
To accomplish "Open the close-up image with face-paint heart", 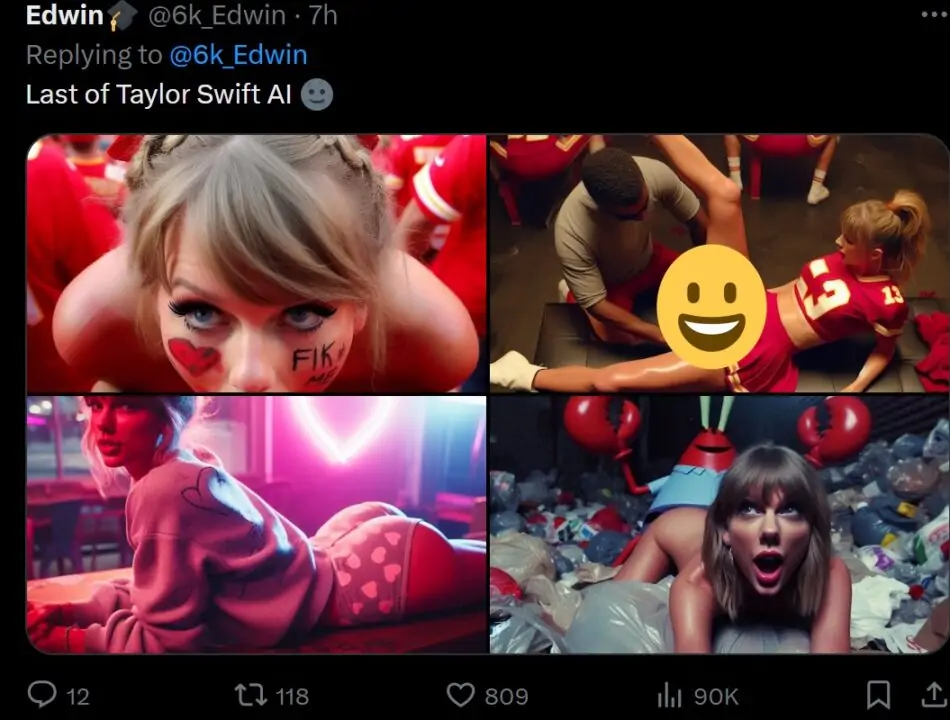I will point(257,264).
